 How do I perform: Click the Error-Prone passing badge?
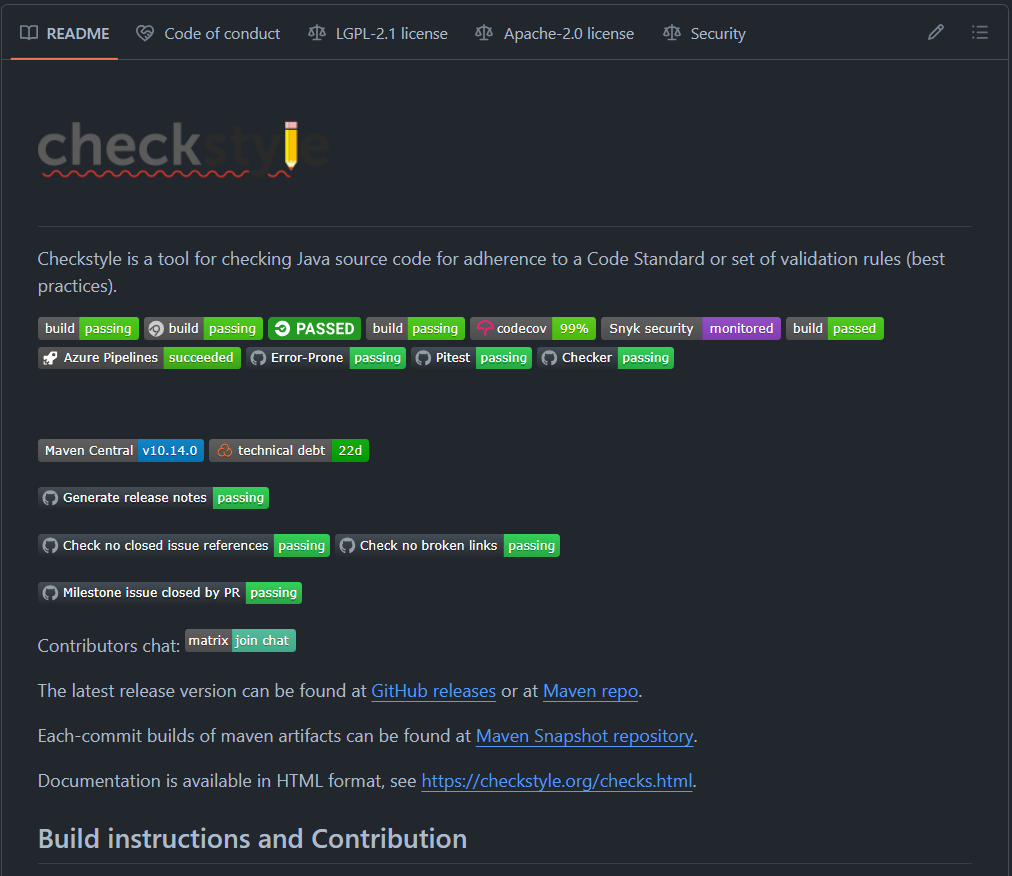[326, 358]
